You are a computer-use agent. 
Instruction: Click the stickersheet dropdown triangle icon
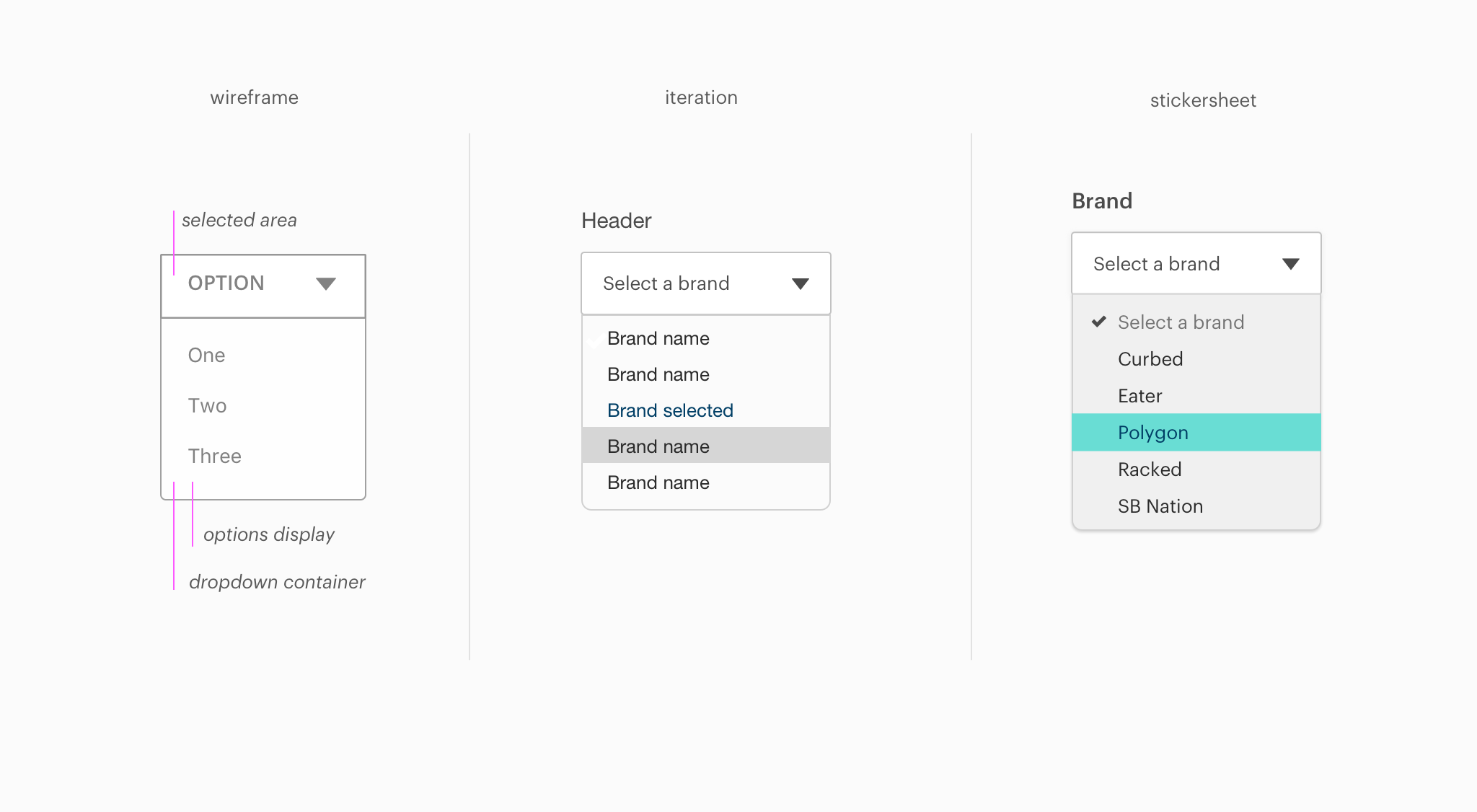(1291, 265)
